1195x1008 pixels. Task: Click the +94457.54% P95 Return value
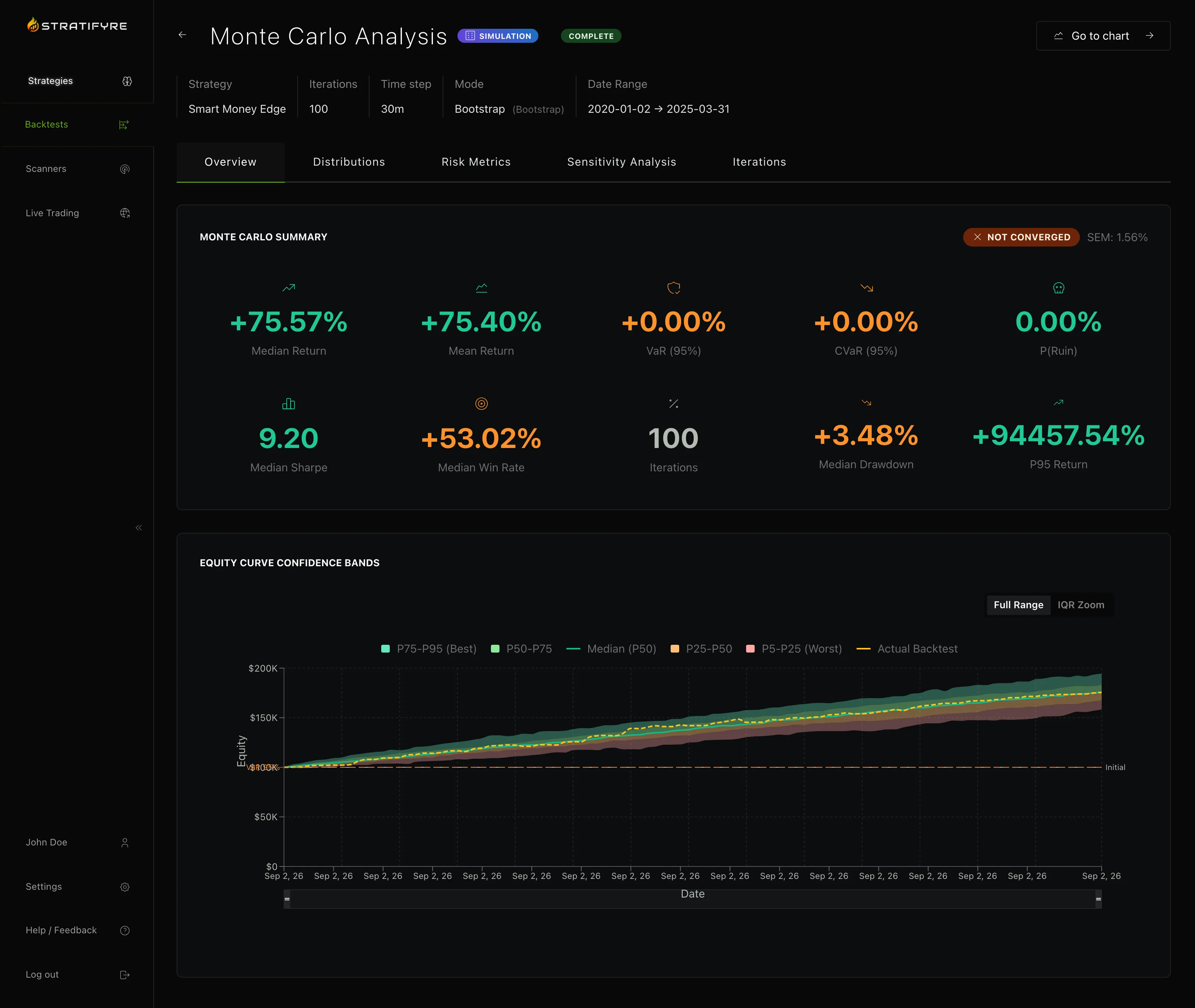[x=1058, y=436]
